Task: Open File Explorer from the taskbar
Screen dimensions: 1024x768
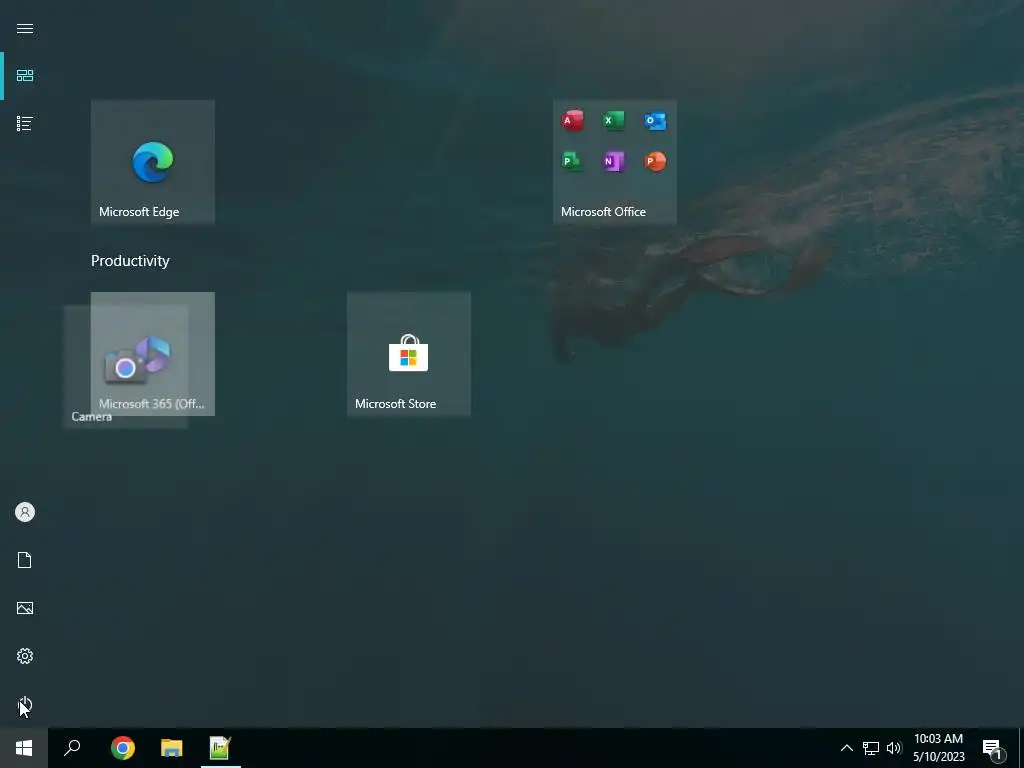Action: (172, 748)
